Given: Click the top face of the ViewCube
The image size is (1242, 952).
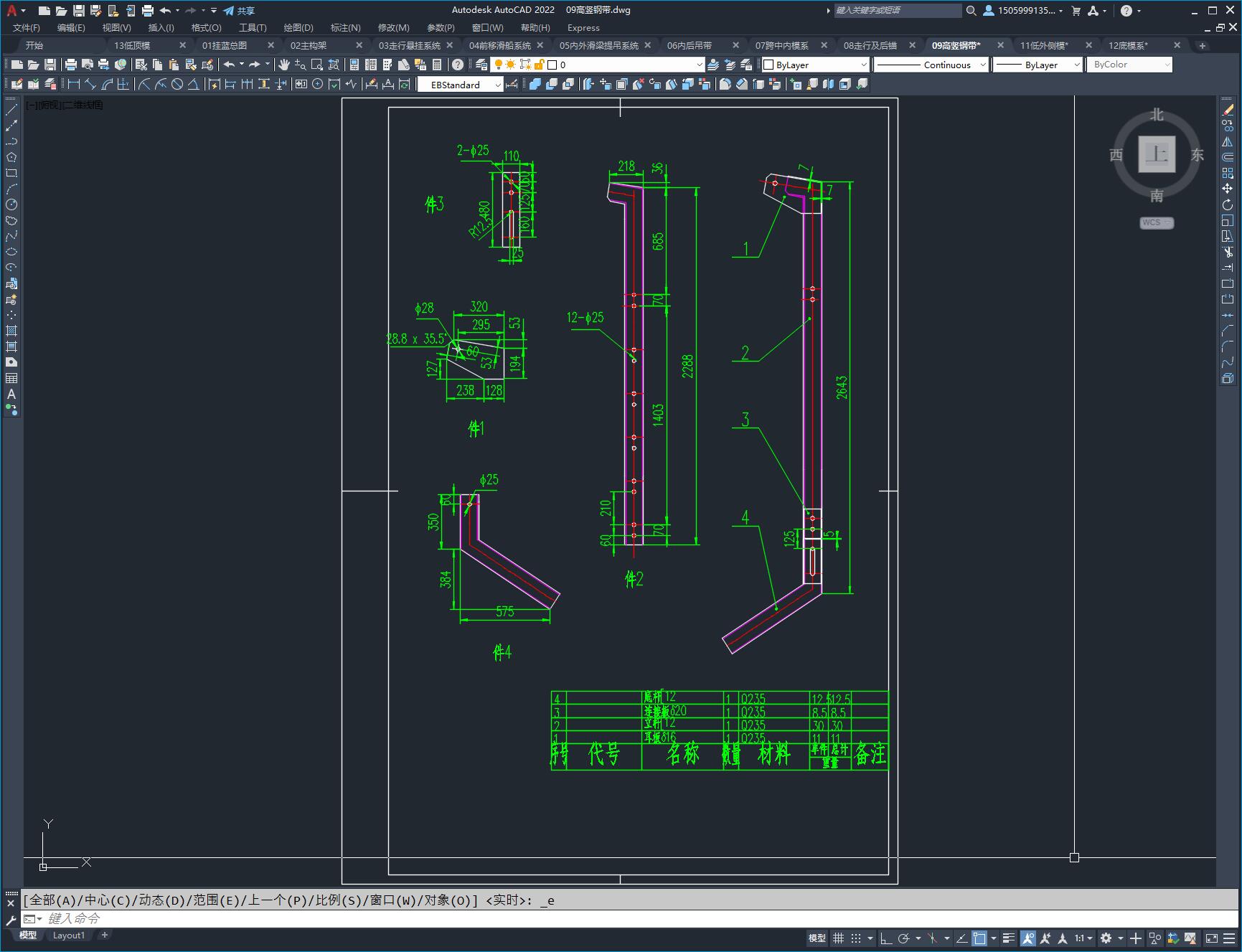Looking at the screenshot, I should (x=1157, y=154).
